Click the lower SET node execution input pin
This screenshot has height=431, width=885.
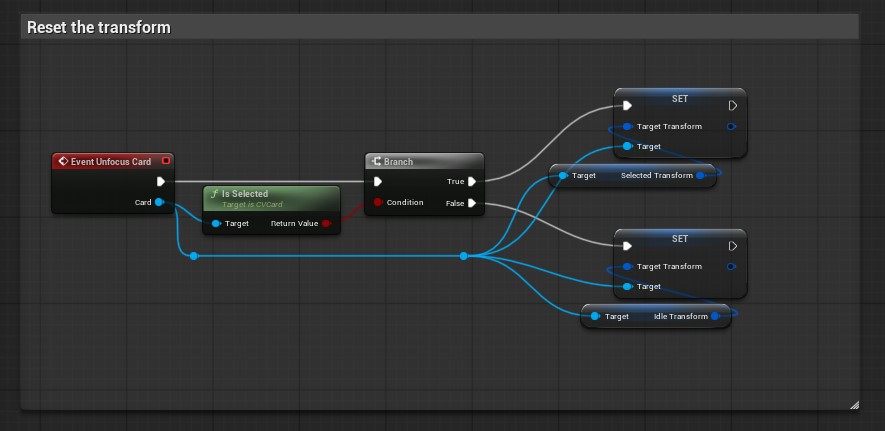point(626,246)
